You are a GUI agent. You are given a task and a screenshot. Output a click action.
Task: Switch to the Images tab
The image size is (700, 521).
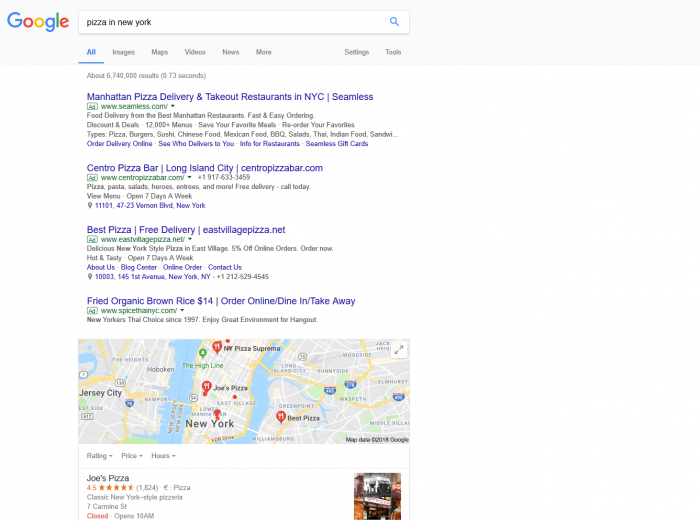pyautogui.click(x=123, y=52)
